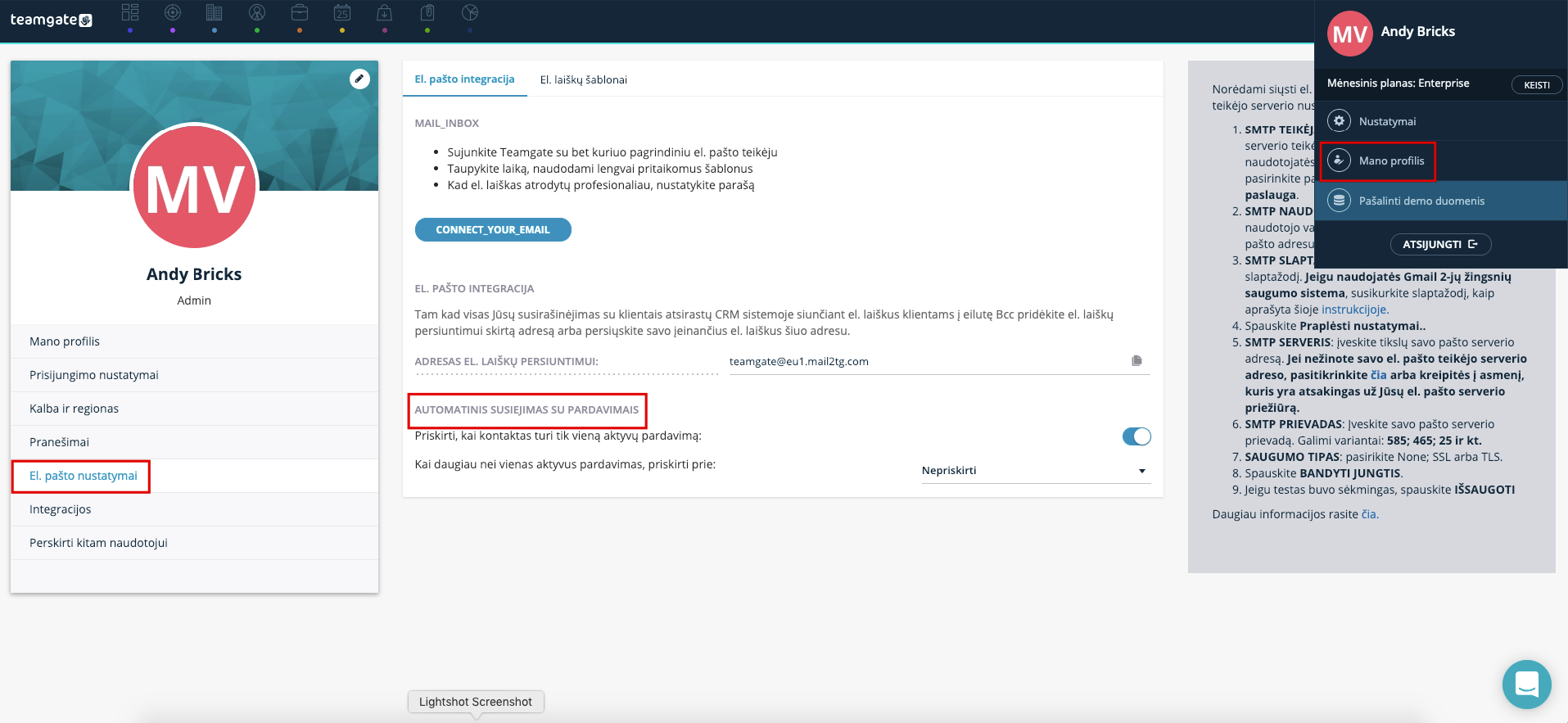Image resolution: width=1568 pixels, height=723 pixels.
Task: Switch to El. pašto integracija tab
Action: pos(464,79)
